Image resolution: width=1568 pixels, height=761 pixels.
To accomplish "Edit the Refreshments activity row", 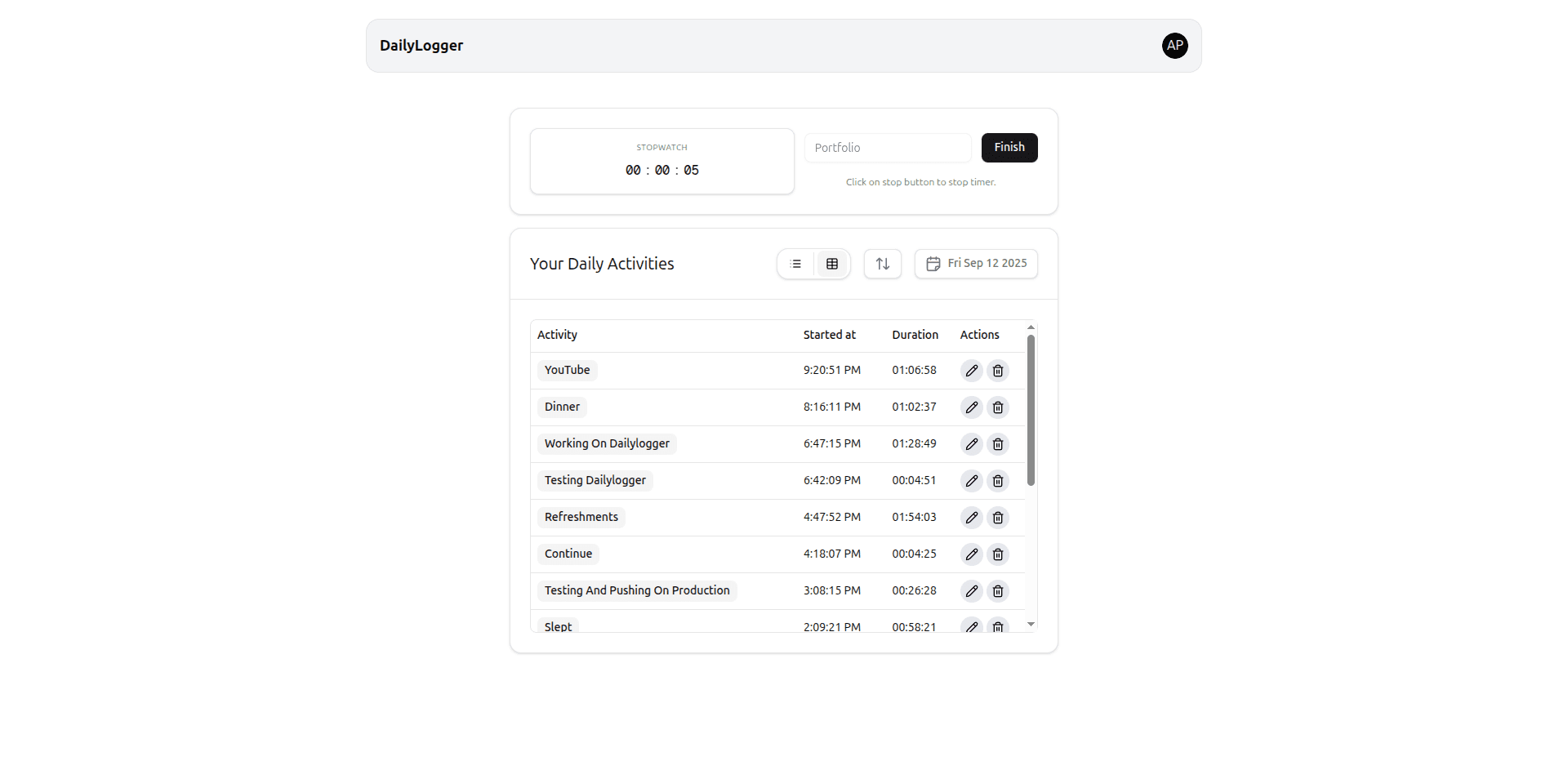I will tap(971, 518).
